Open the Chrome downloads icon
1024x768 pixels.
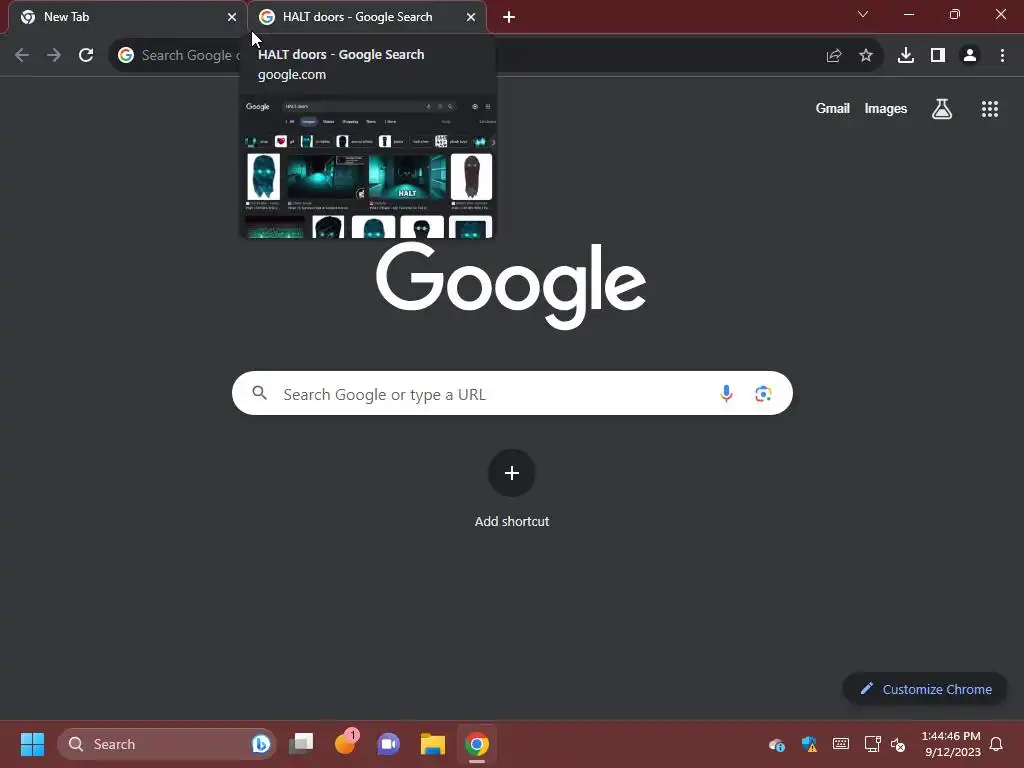pyautogui.click(x=906, y=56)
